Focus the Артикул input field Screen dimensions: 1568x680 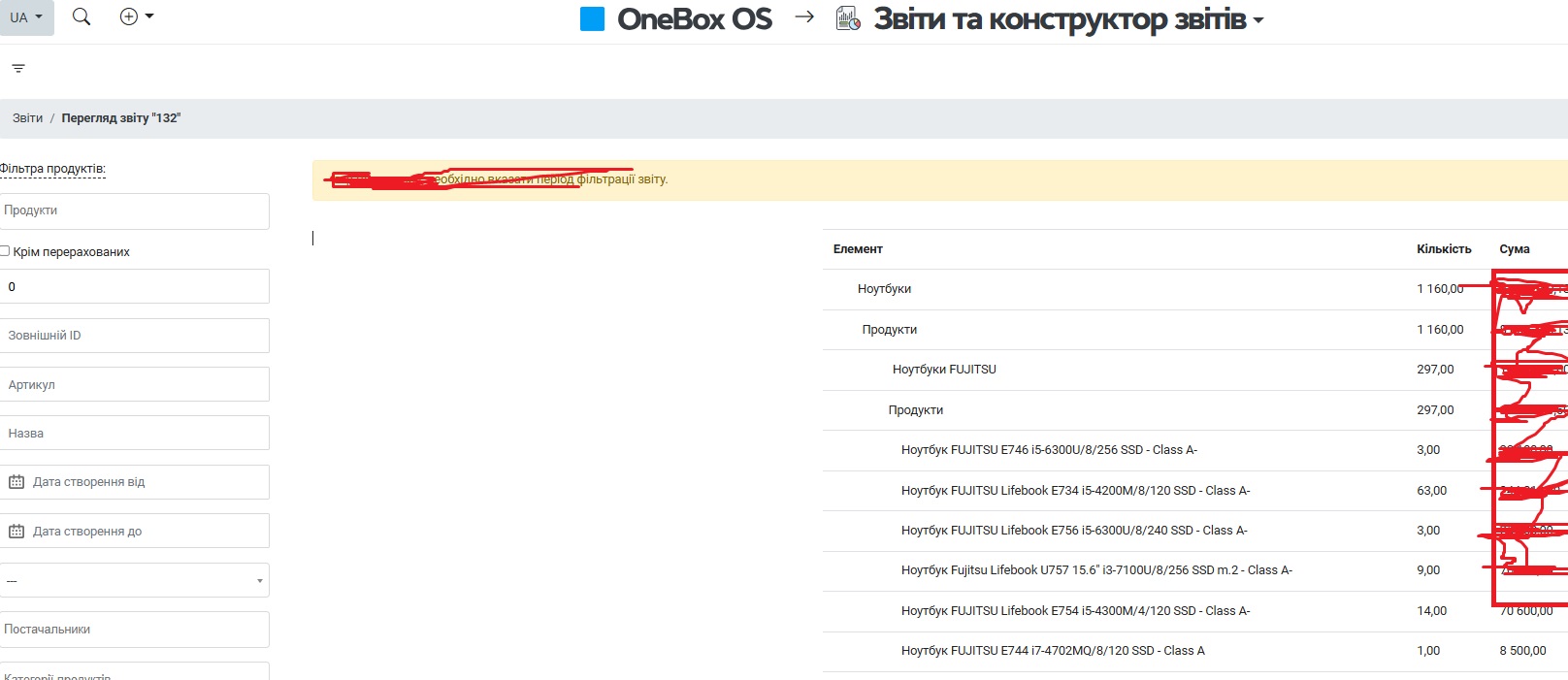point(135,384)
